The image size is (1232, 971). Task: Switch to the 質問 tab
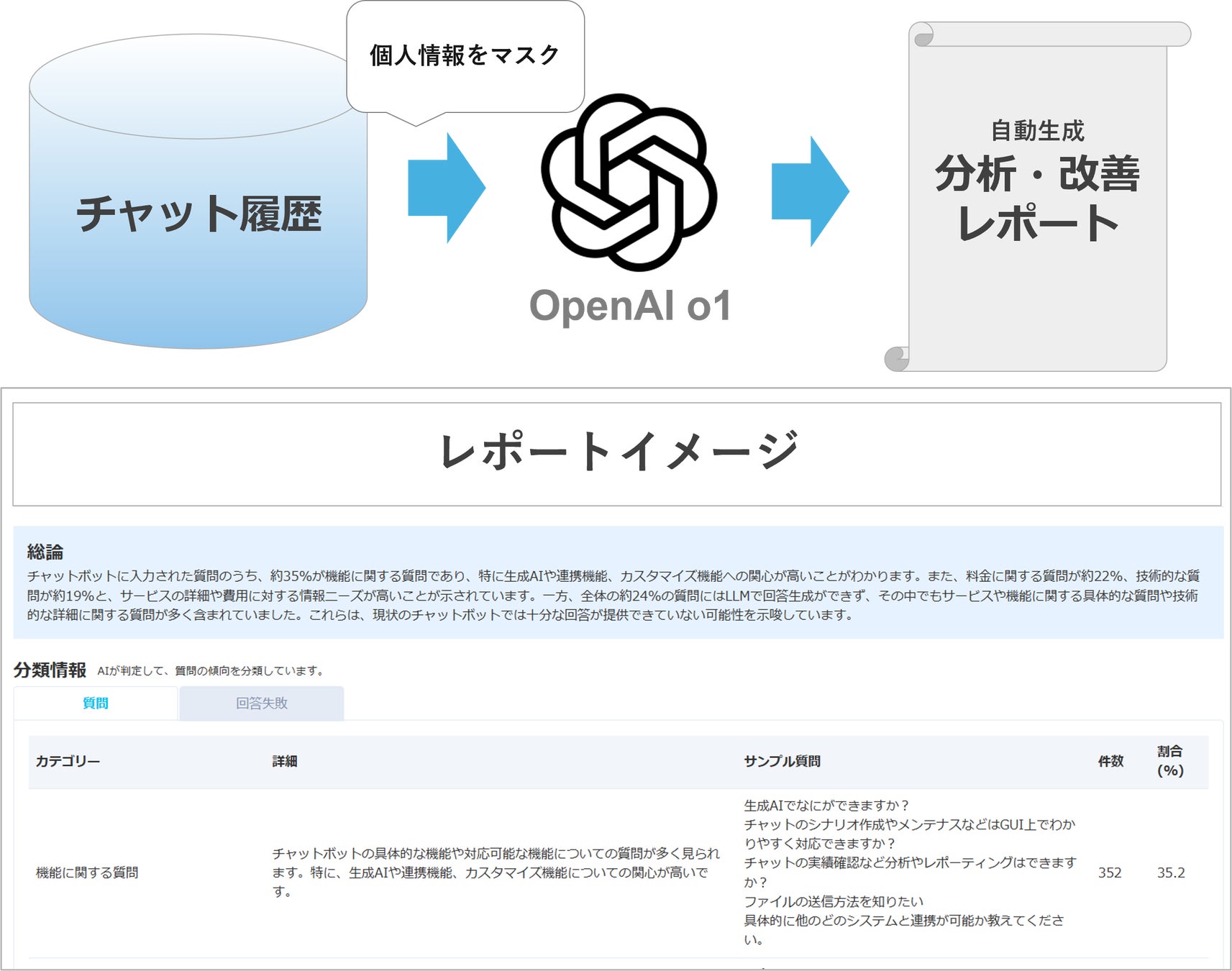pos(96,703)
